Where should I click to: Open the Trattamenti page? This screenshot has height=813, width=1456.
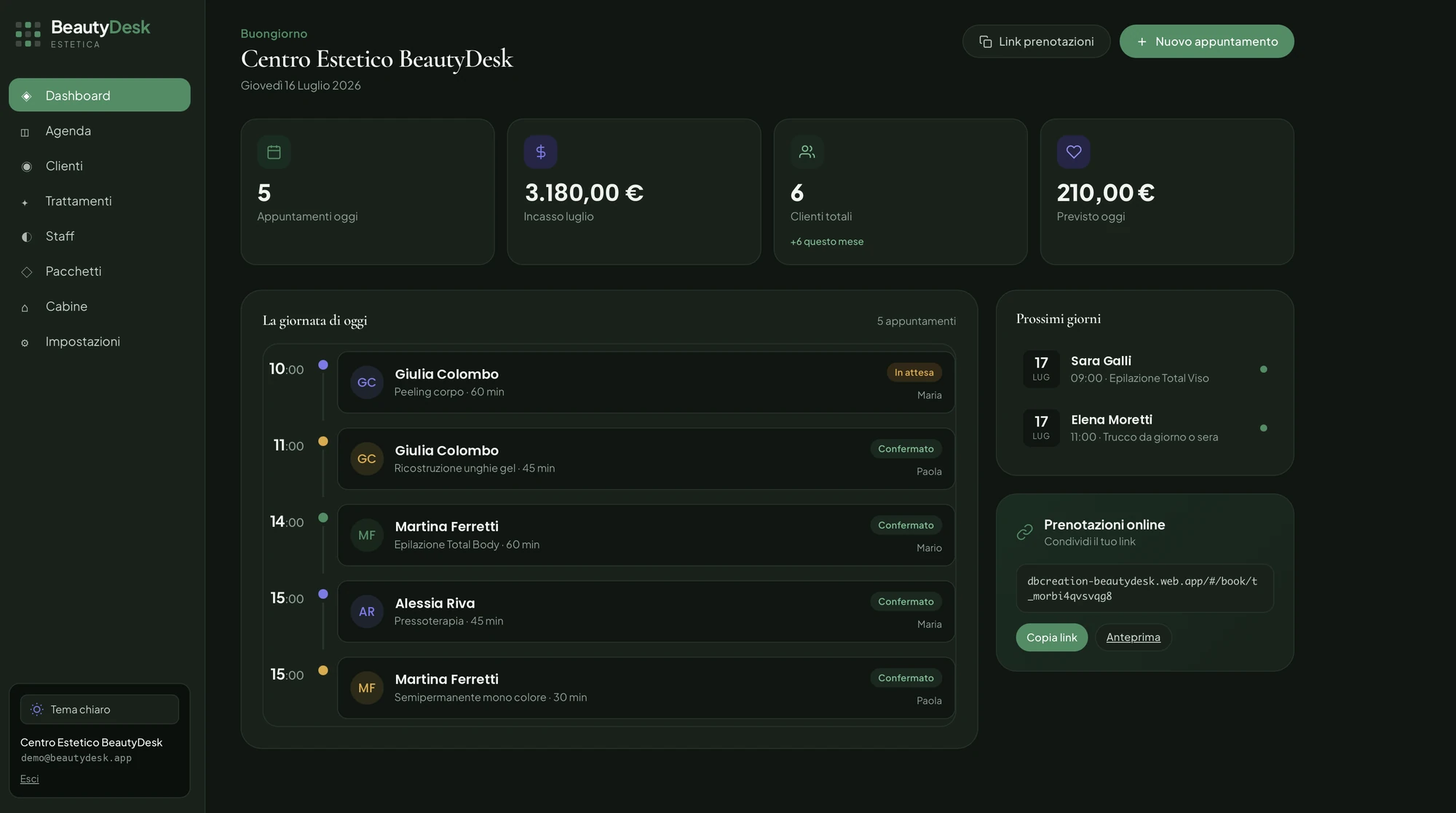tap(100, 201)
